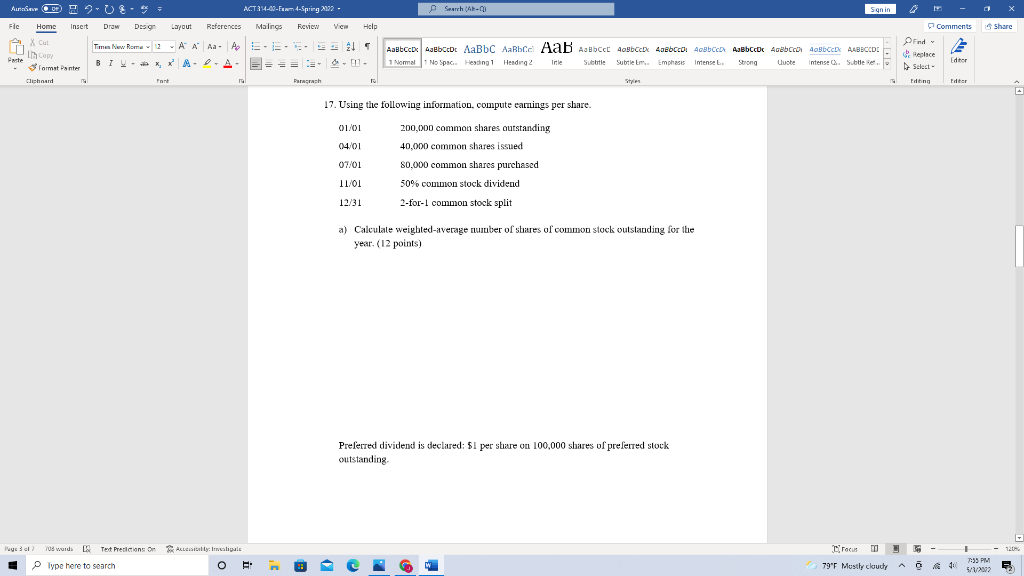Click the Format Painter button
This screenshot has height=576, width=1024.
pyautogui.click(x=54, y=68)
